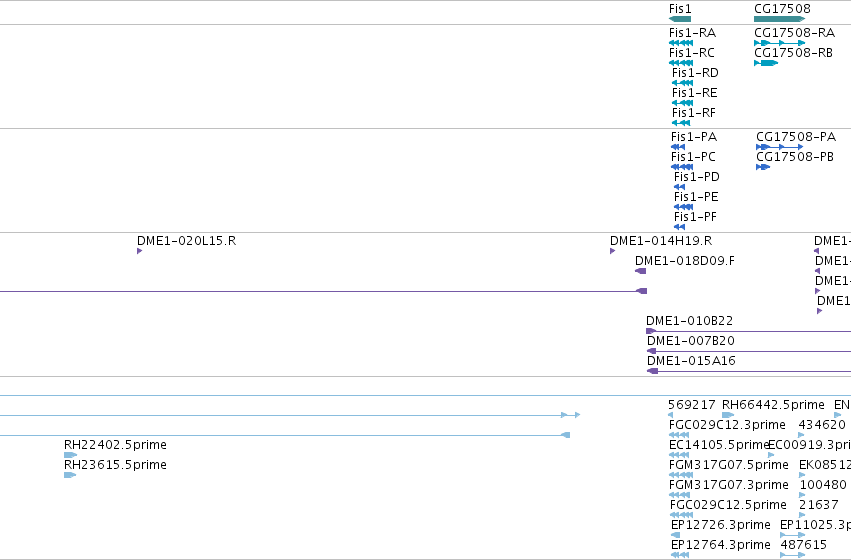Select the 100480 feature label
The image size is (851, 560).
(x=823, y=485)
